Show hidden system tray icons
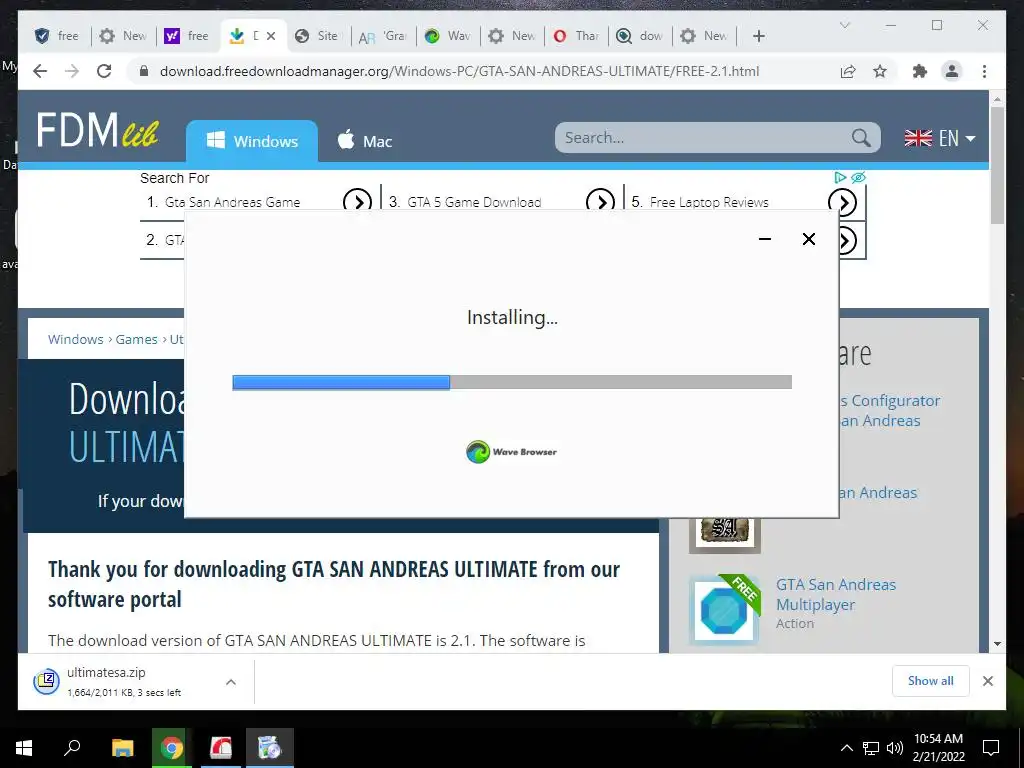 click(x=846, y=748)
